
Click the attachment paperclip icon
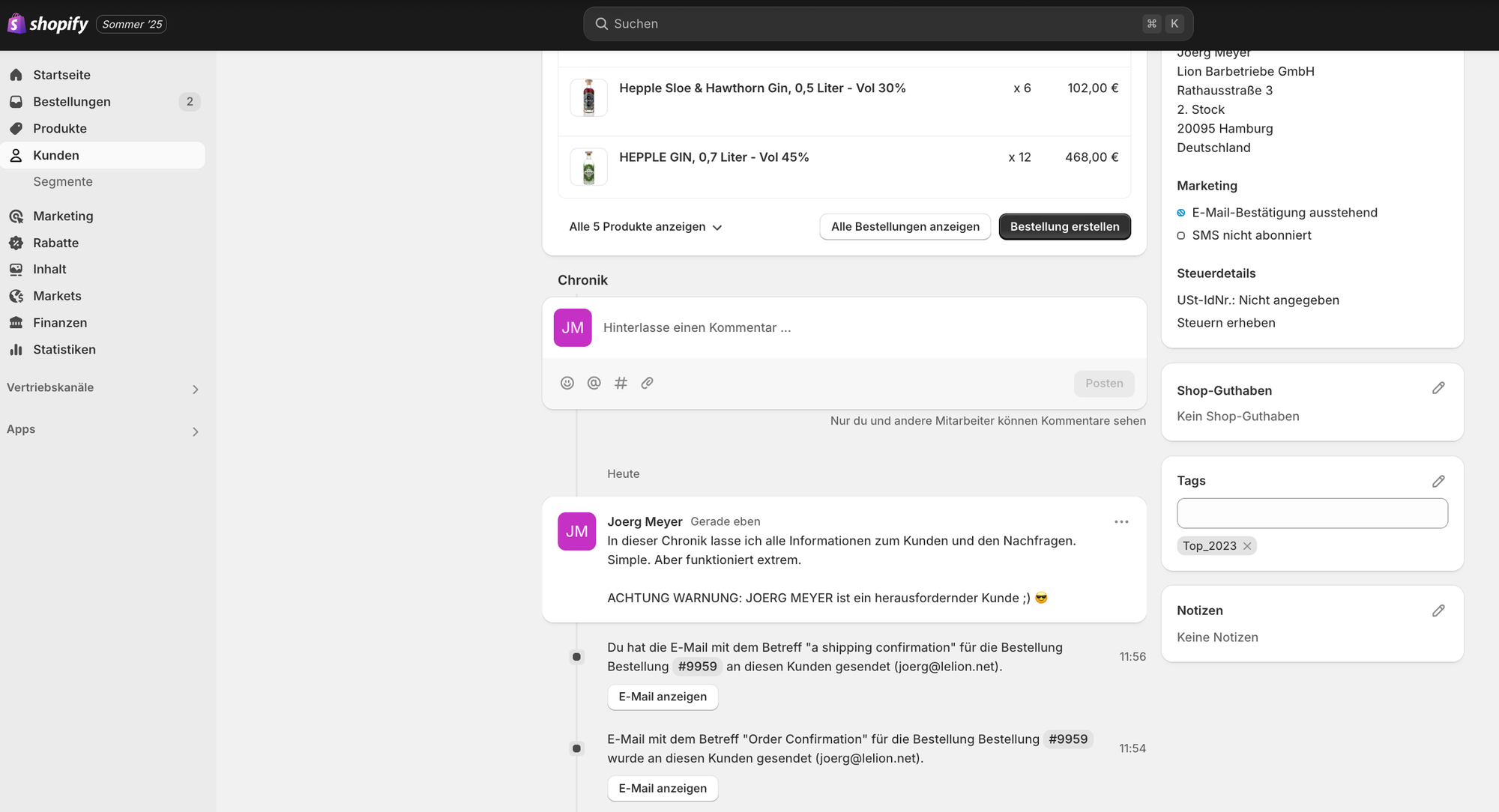pos(647,383)
